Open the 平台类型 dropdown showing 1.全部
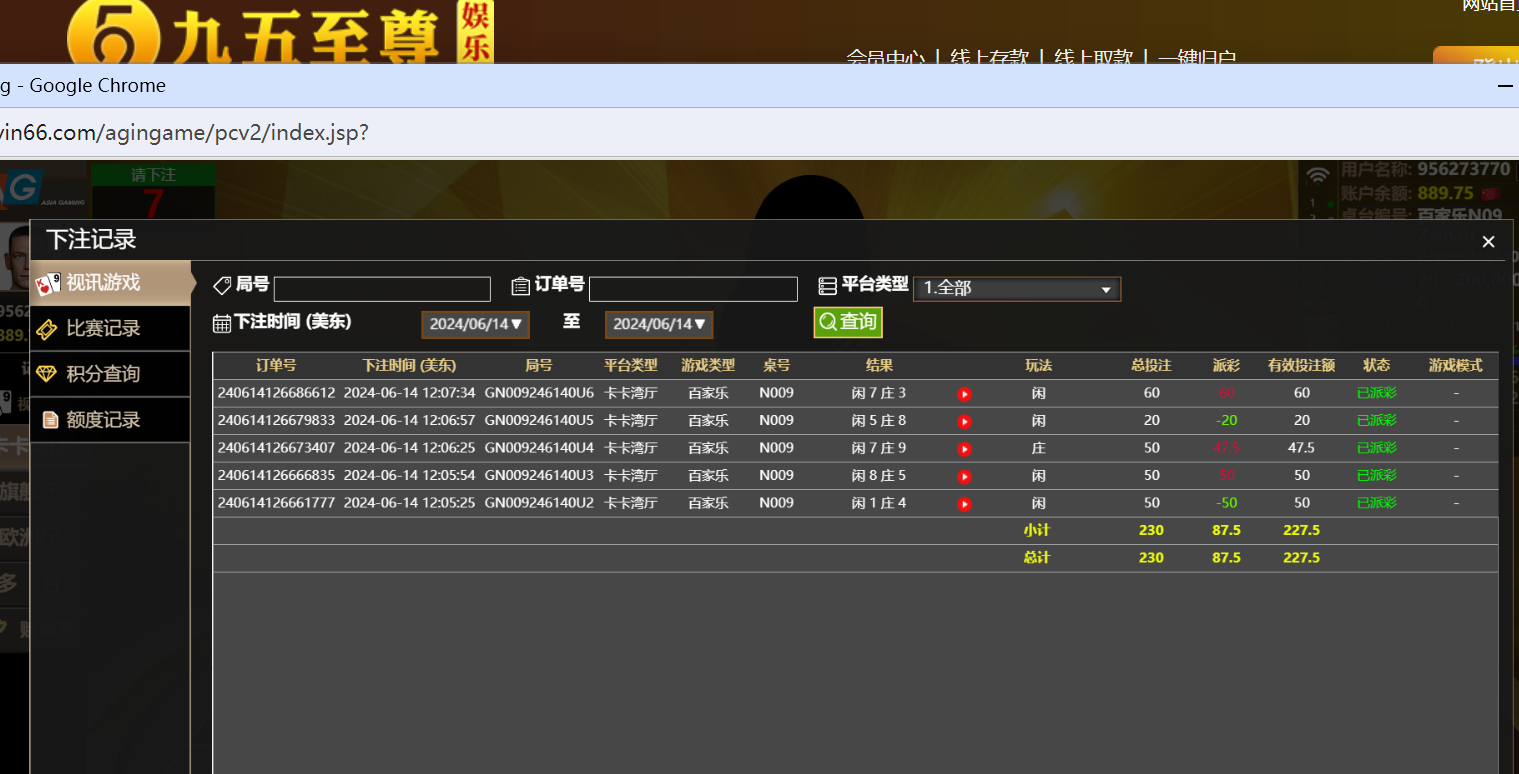 coord(1016,289)
